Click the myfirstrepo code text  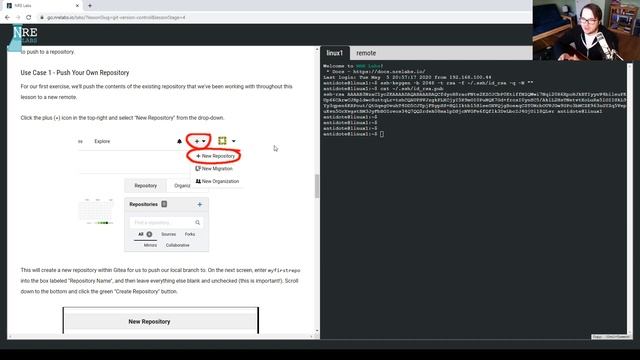pyautogui.click(x=284, y=271)
